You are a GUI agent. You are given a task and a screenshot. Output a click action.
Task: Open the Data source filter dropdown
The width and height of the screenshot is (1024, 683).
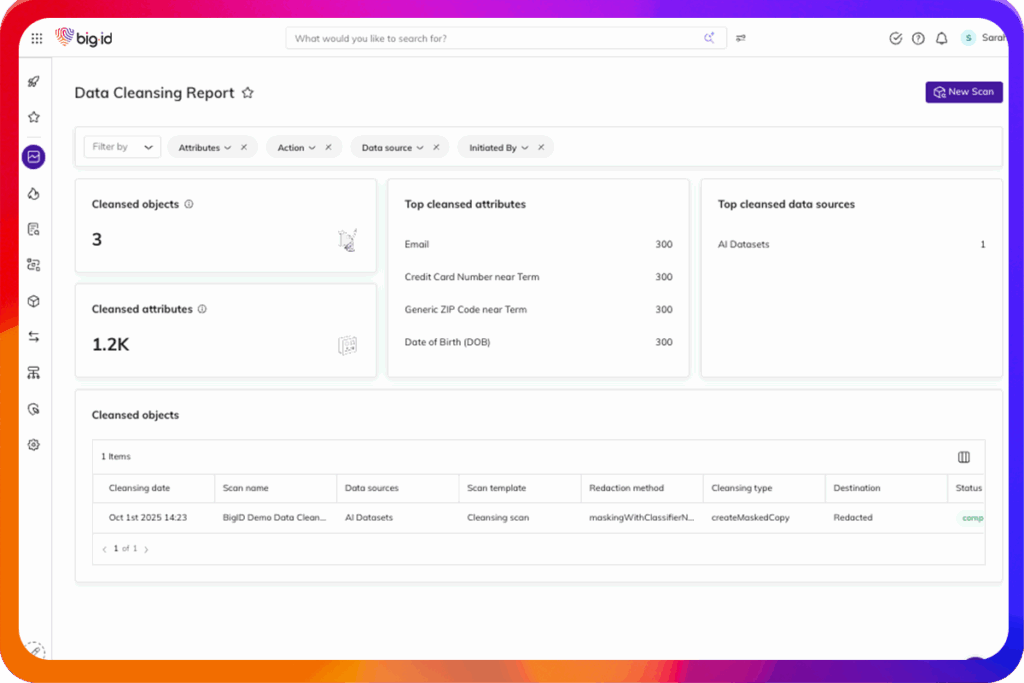click(x=392, y=148)
